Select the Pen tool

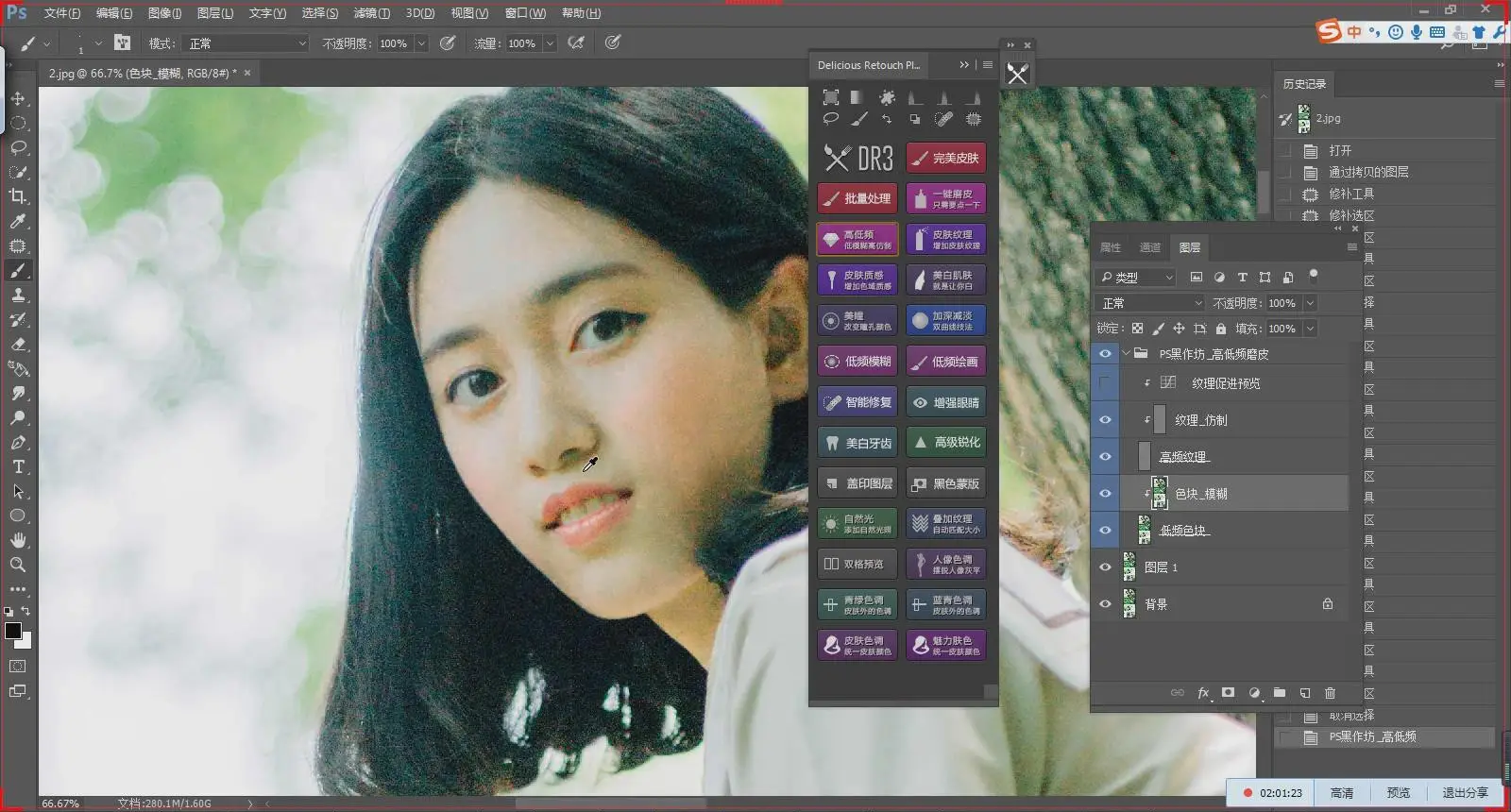tap(18, 442)
